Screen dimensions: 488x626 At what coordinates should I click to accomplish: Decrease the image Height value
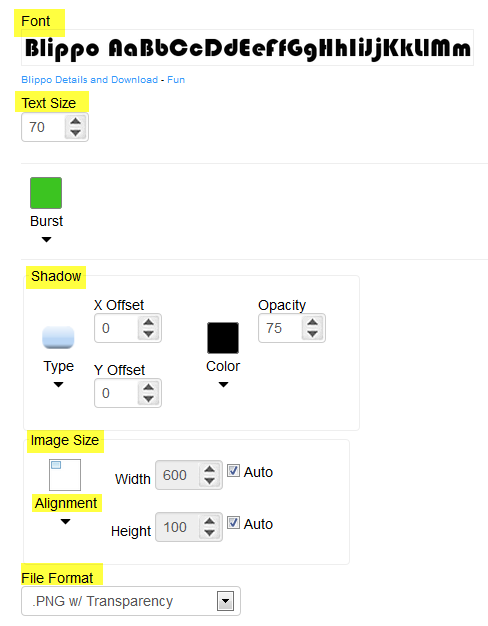pyautogui.click(x=209, y=533)
